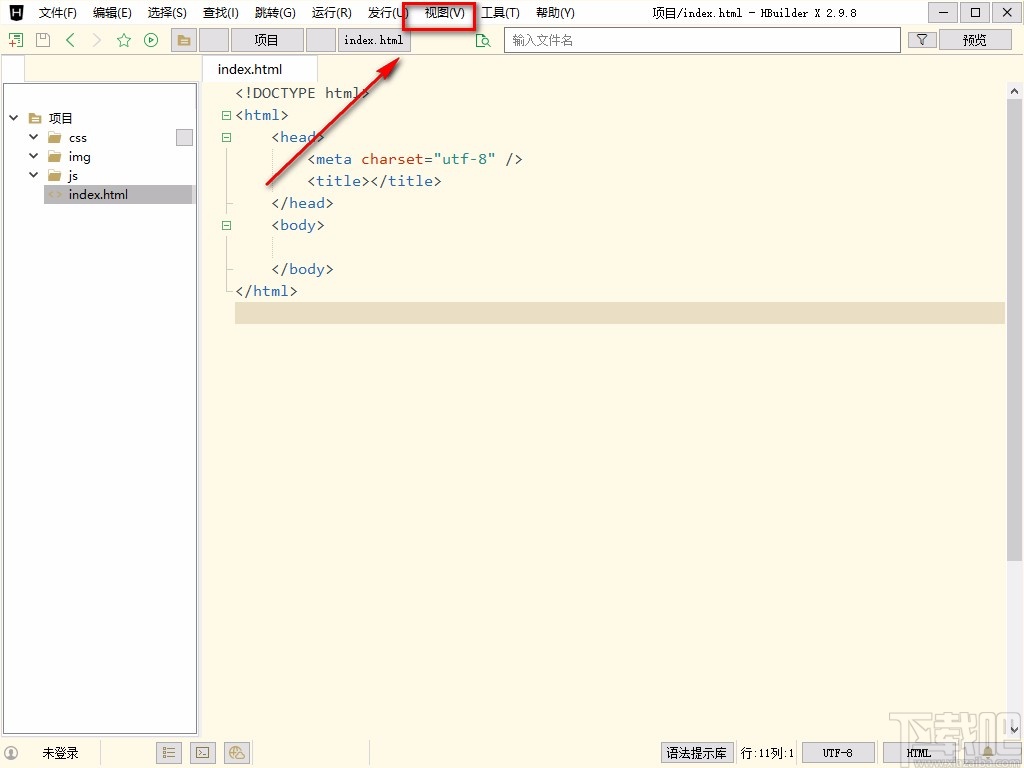This screenshot has height=768, width=1024.
Task: Click the <title></title> code line
Action: [x=374, y=181]
